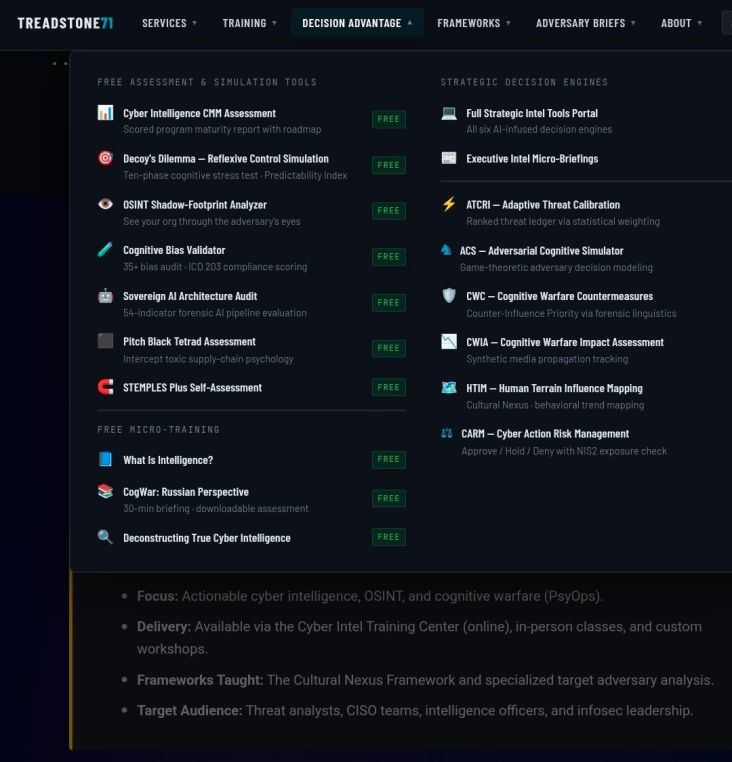Open the Adversary Briefs menu
Screen dimensions: 732x762
586,23
